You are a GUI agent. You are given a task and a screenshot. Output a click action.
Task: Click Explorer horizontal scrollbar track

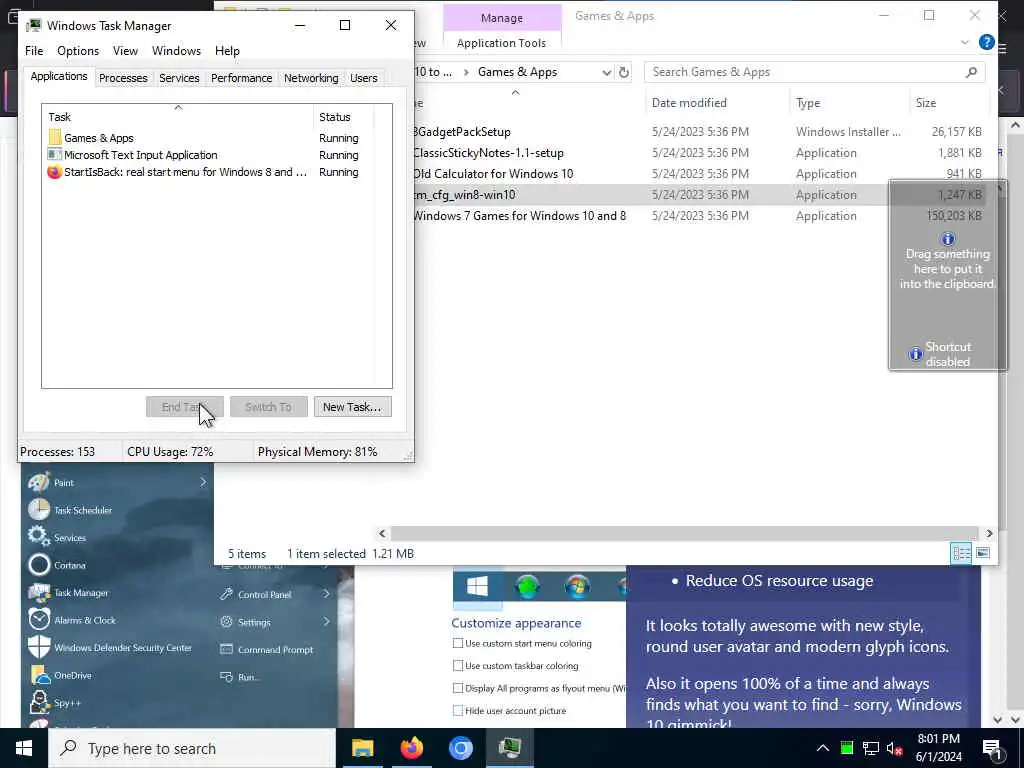coord(684,534)
